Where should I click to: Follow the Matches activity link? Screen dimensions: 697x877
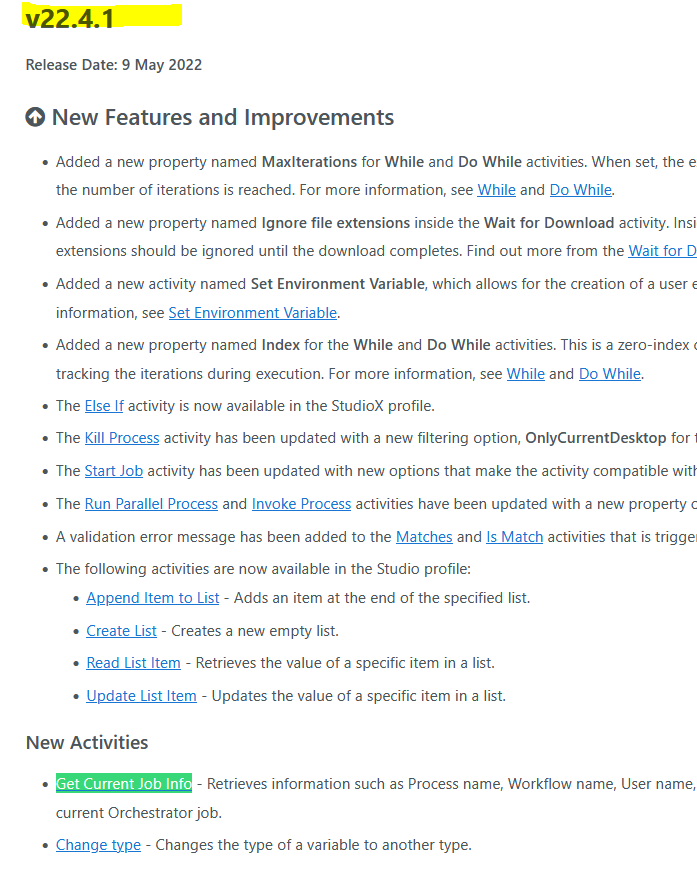[x=424, y=537]
